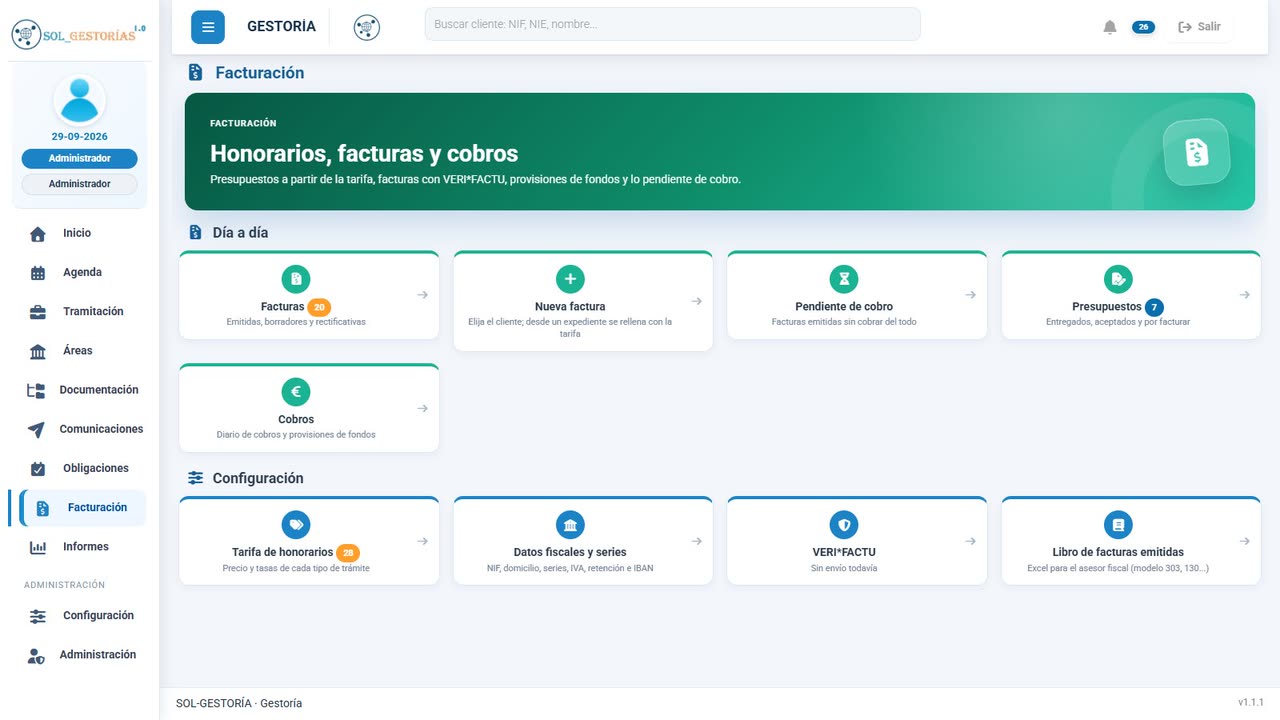Click the arrow on the VERI*FACTU card
The width and height of the screenshot is (1280, 720).
(970, 541)
